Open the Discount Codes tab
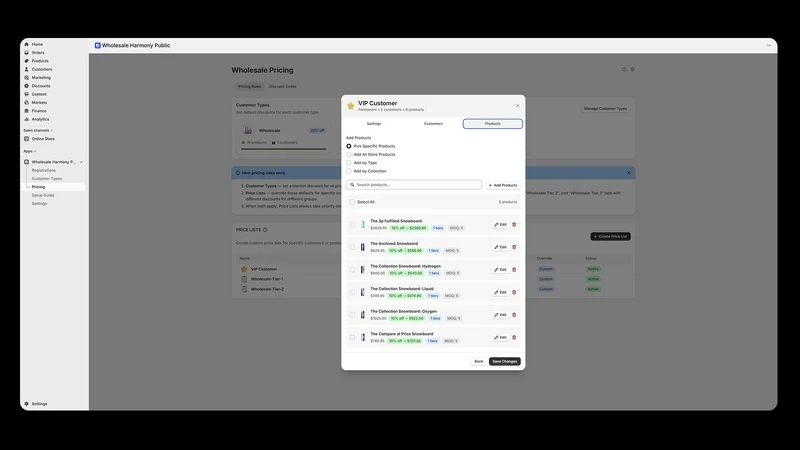 pyautogui.click(x=283, y=87)
